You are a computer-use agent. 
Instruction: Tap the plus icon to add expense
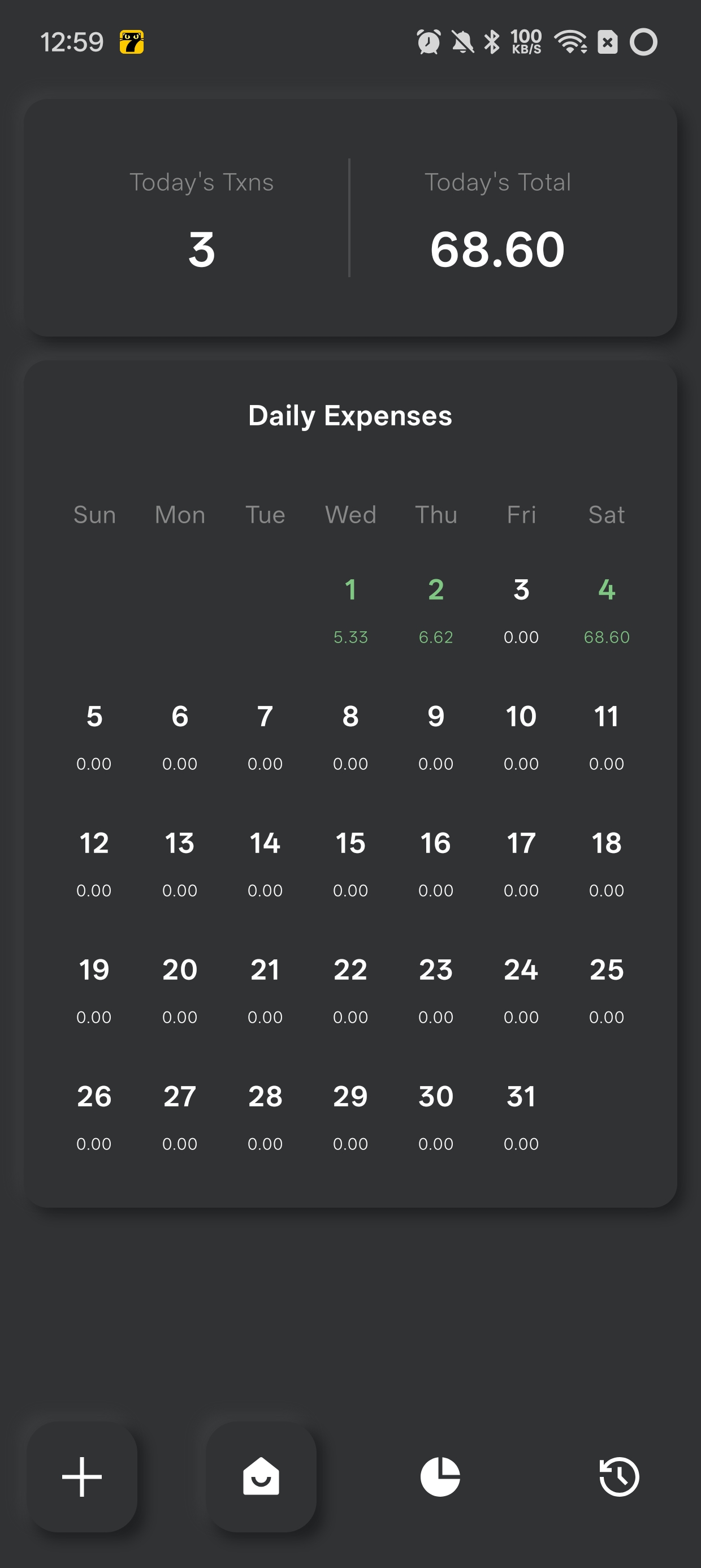click(x=81, y=1476)
